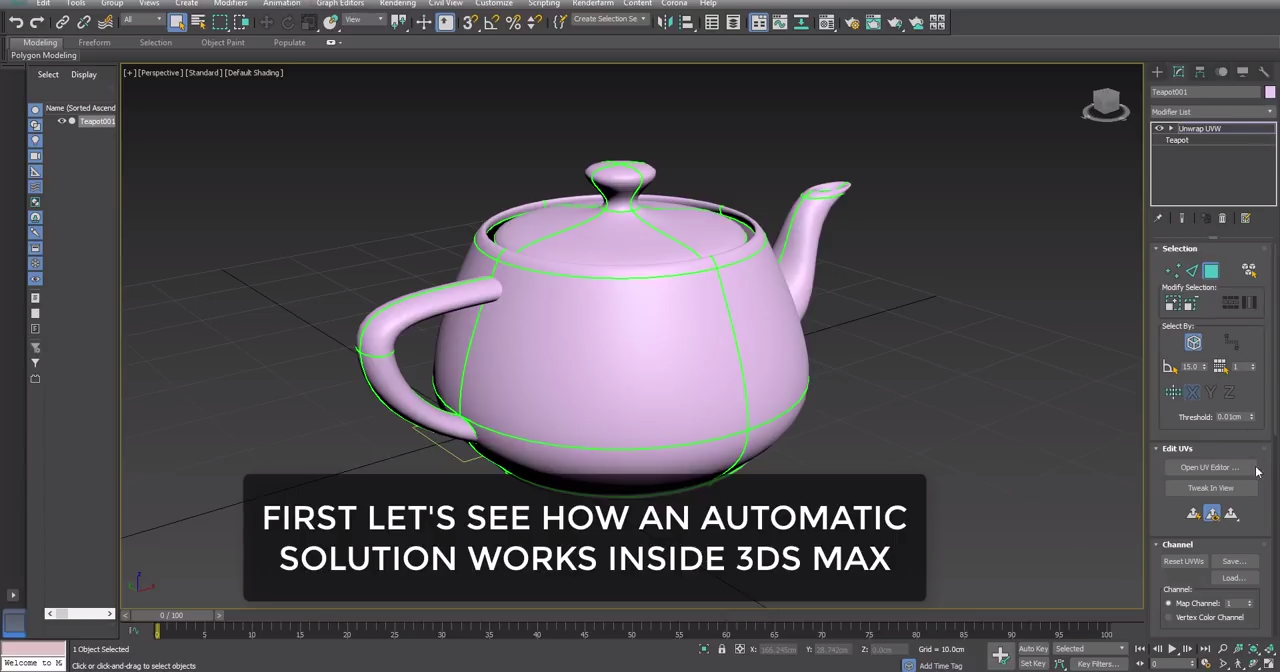Switch to the Freeform ribbon tab
The image size is (1280, 672).
tap(94, 43)
